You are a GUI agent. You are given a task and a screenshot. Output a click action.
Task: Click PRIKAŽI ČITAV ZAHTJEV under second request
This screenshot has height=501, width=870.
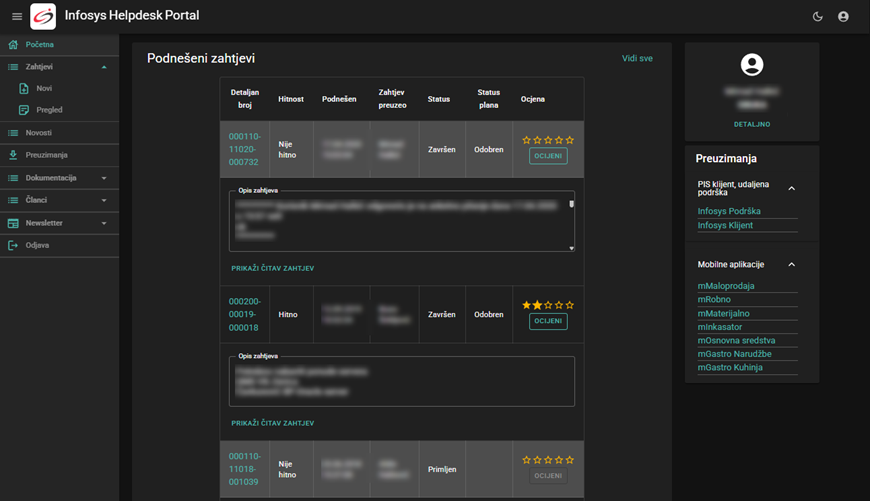(x=272, y=423)
